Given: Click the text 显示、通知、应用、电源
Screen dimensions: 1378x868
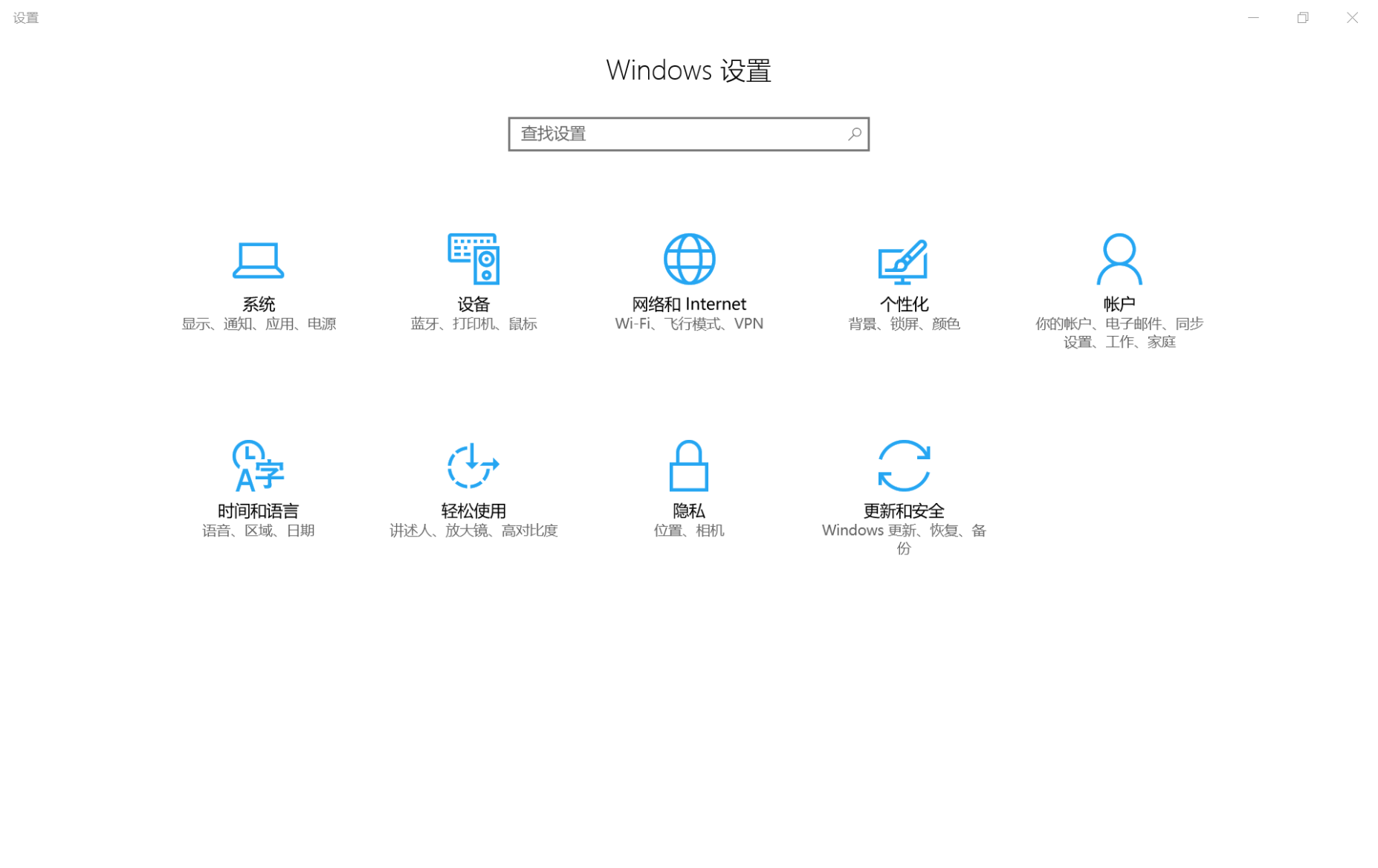Looking at the screenshot, I should point(259,324).
